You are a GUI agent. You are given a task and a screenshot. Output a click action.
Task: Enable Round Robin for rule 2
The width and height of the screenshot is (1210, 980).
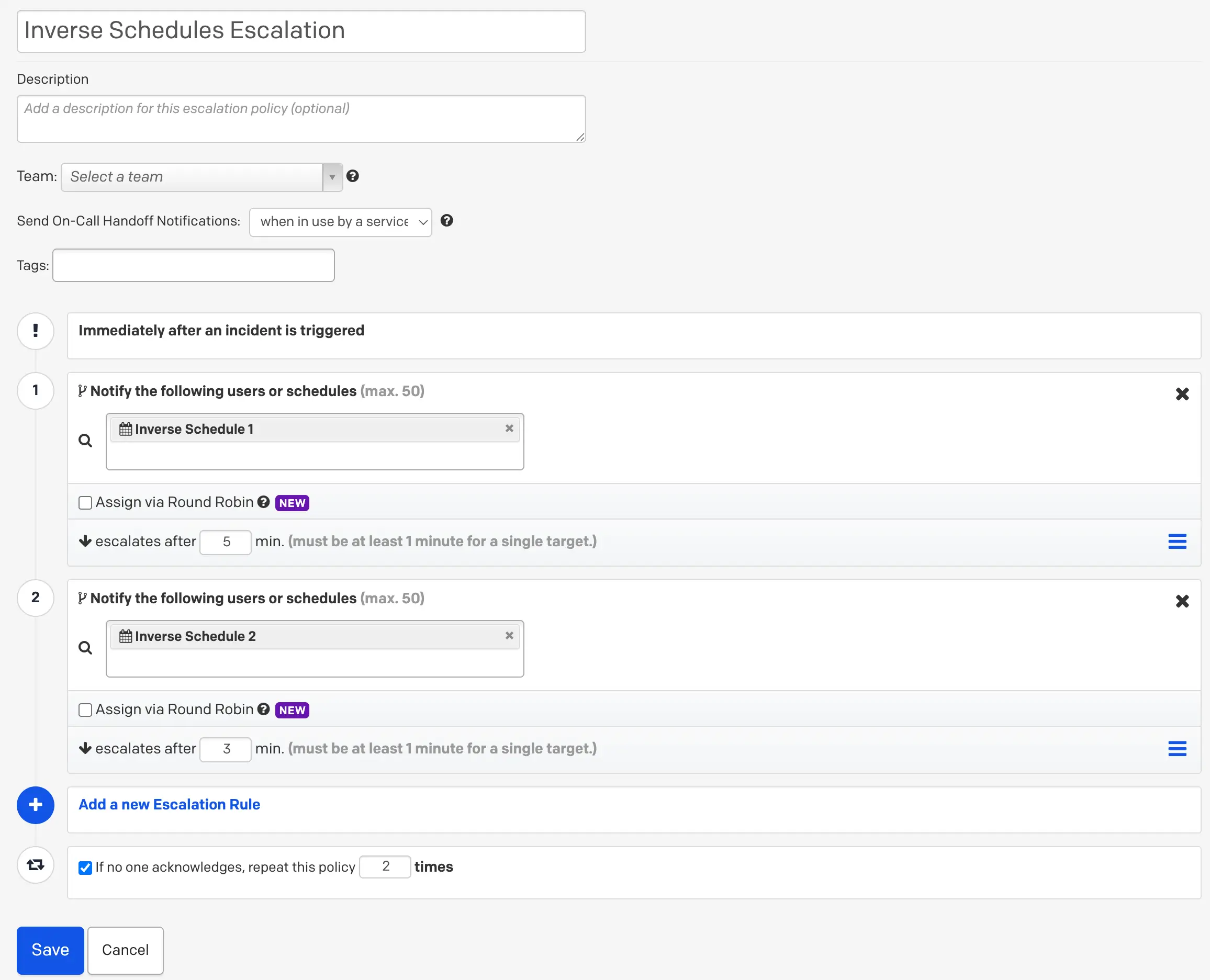[x=85, y=710]
